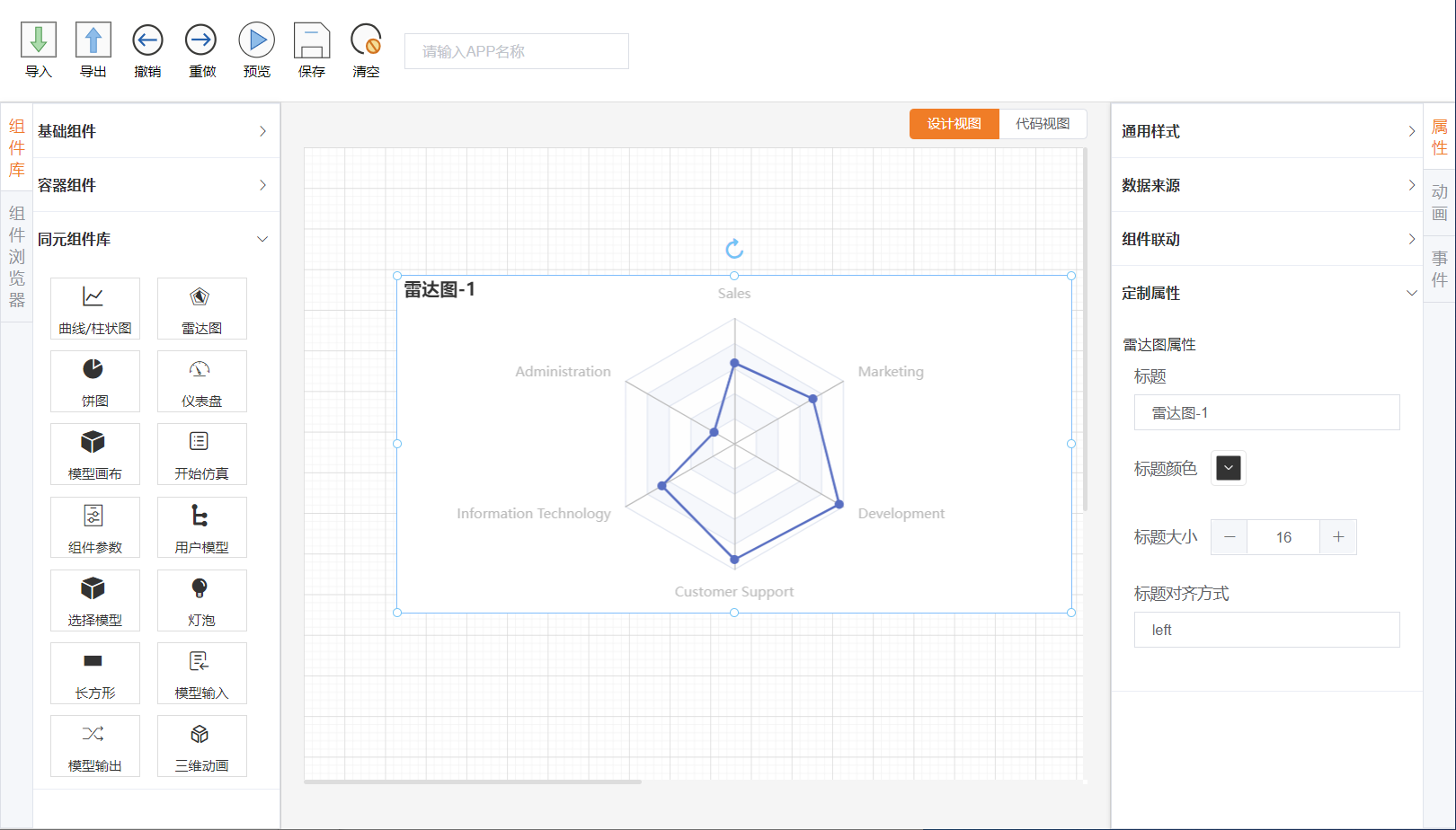Click the Information Technology axis label

(534, 513)
